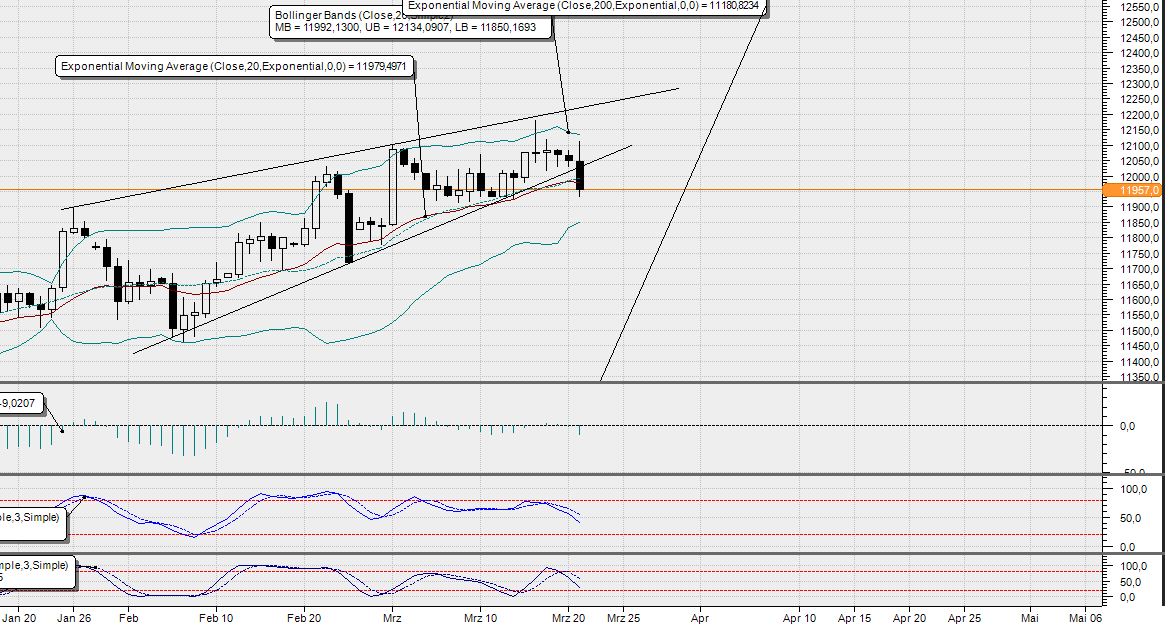
Task: Click the 12400,0 price axis label
Action: click(x=1140, y=54)
